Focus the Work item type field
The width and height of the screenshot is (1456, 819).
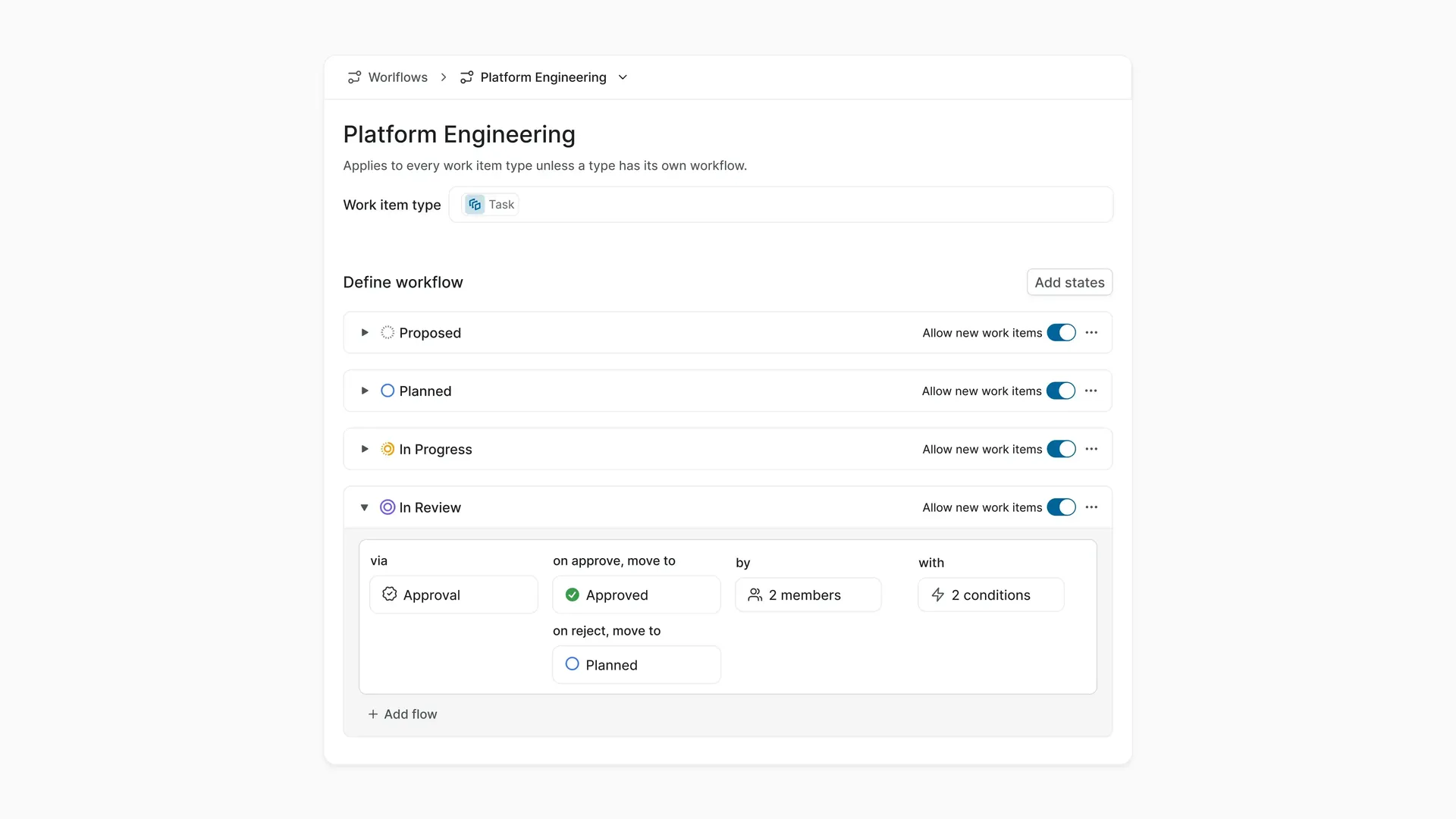[x=780, y=205]
